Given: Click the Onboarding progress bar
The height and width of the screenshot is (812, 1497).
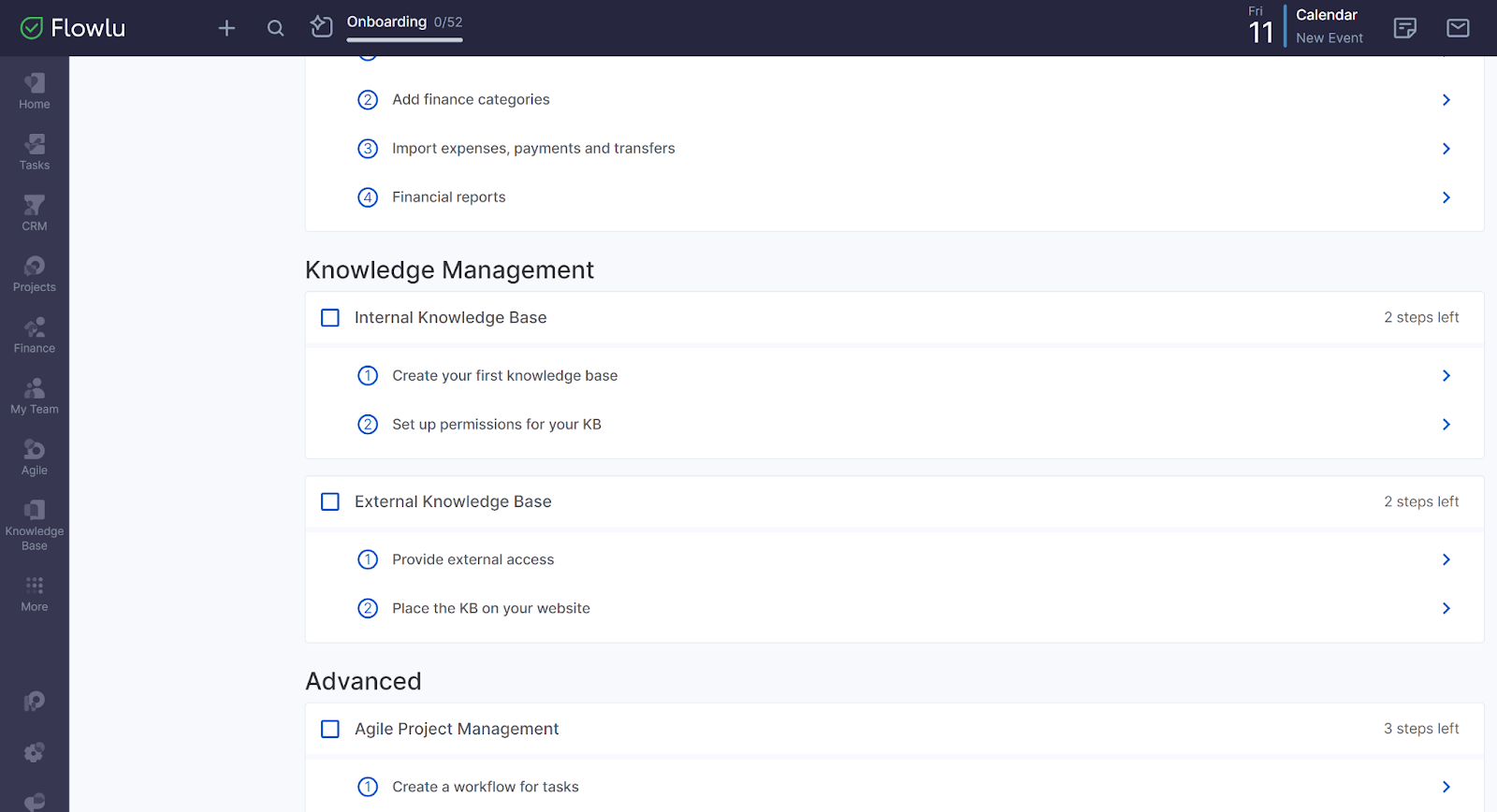Looking at the screenshot, I should [x=404, y=40].
